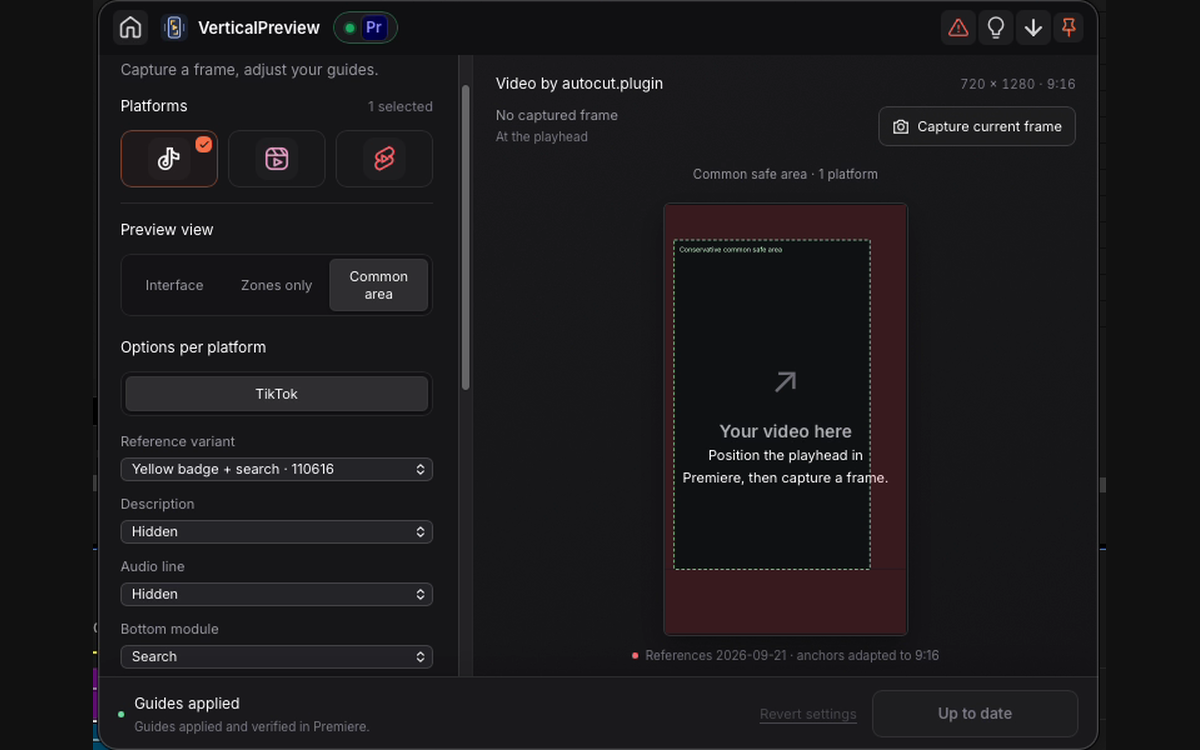Deselect the TikTok platform tile
Image resolution: width=1200 pixels, height=750 pixels.
click(169, 159)
